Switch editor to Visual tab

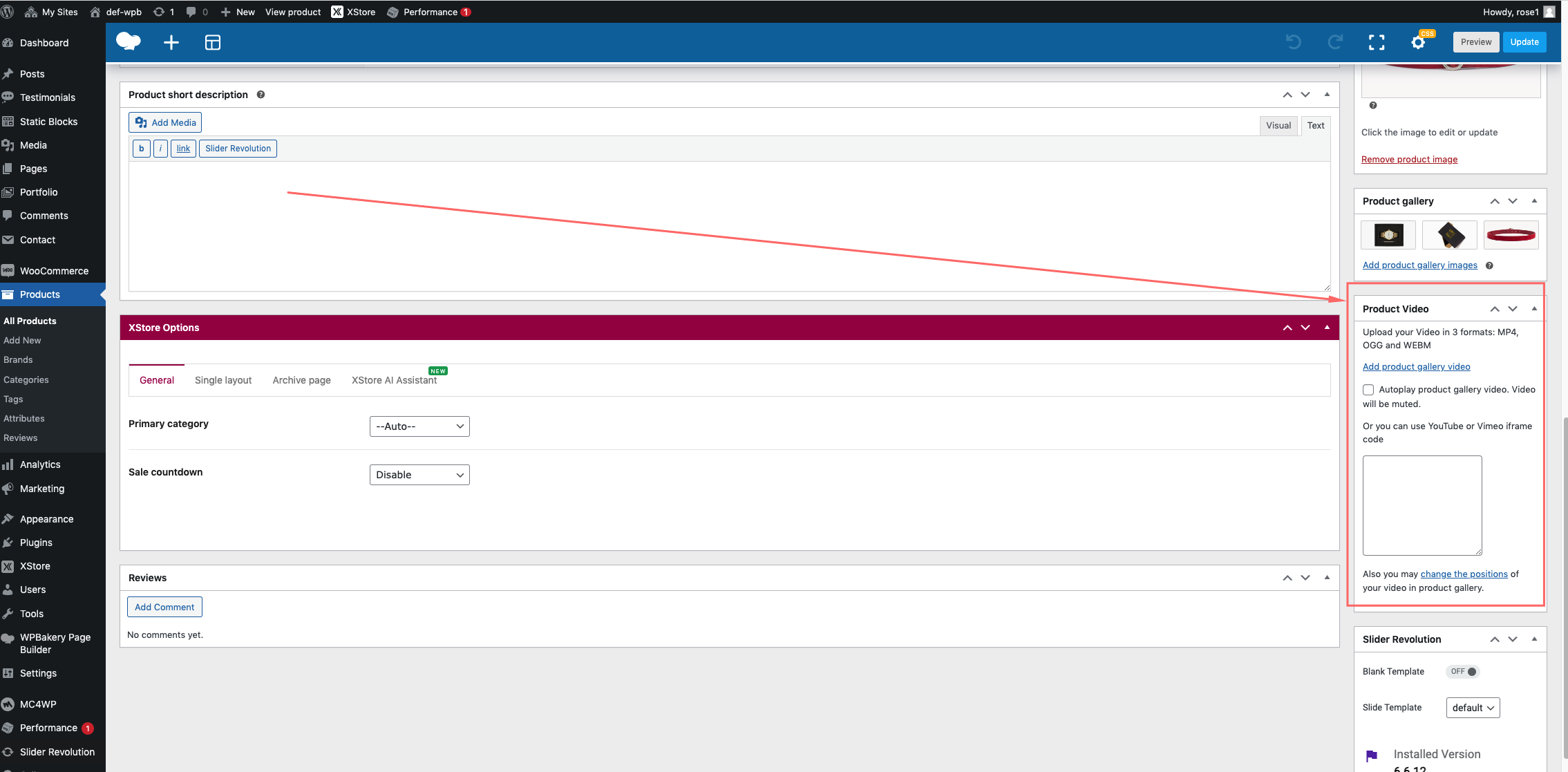(x=1278, y=125)
